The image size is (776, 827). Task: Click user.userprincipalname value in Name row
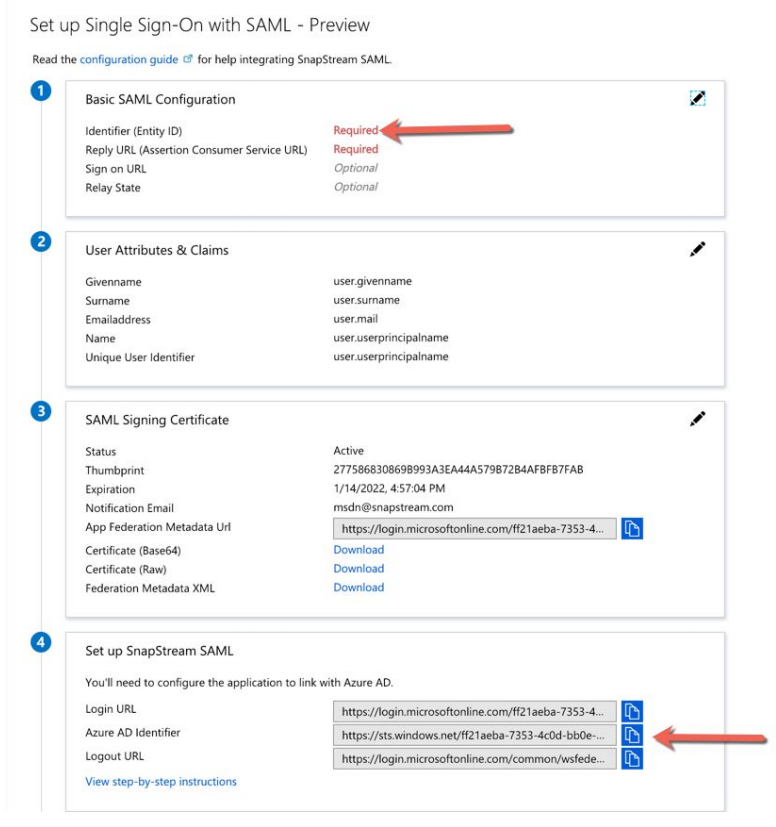tap(391, 338)
